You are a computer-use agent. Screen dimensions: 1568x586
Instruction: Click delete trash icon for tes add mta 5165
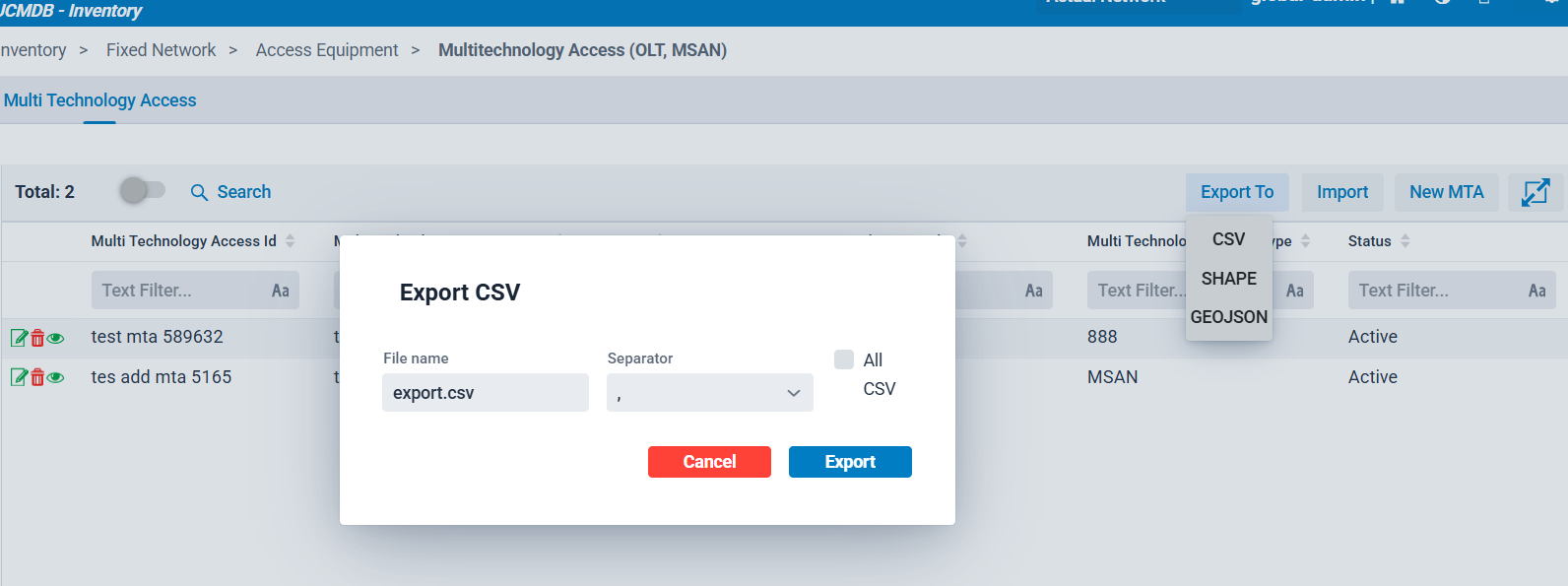37,377
